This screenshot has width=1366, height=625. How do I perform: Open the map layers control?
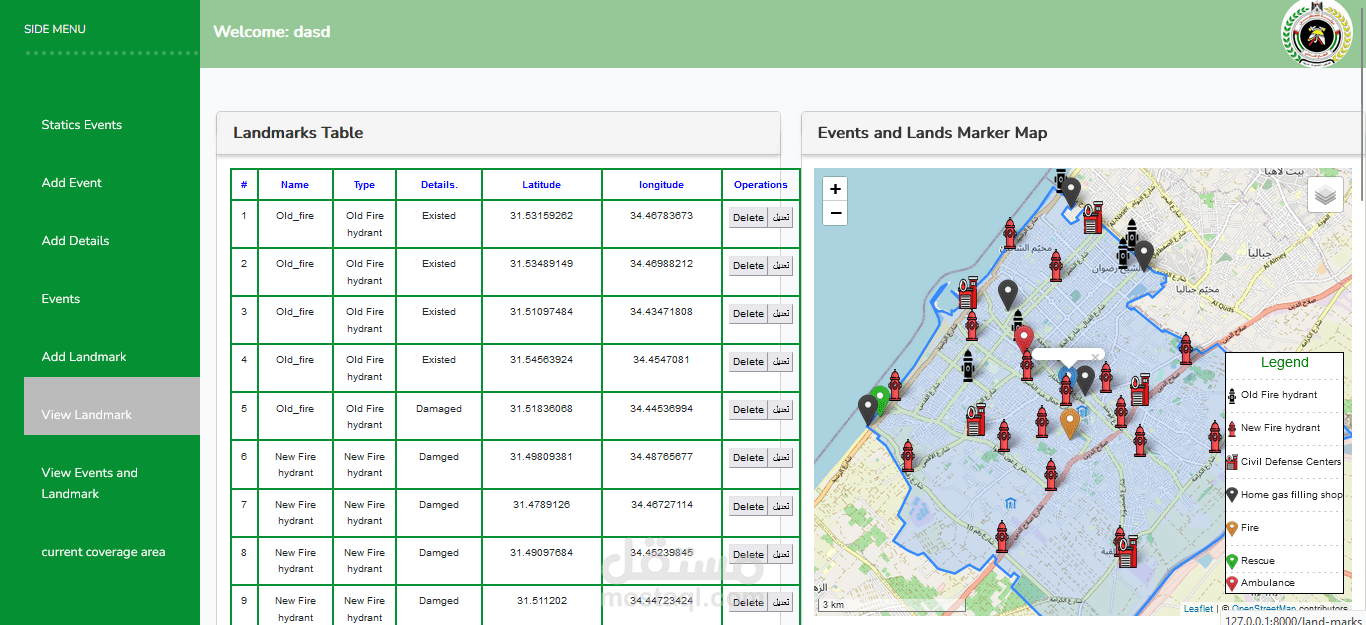(1326, 196)
